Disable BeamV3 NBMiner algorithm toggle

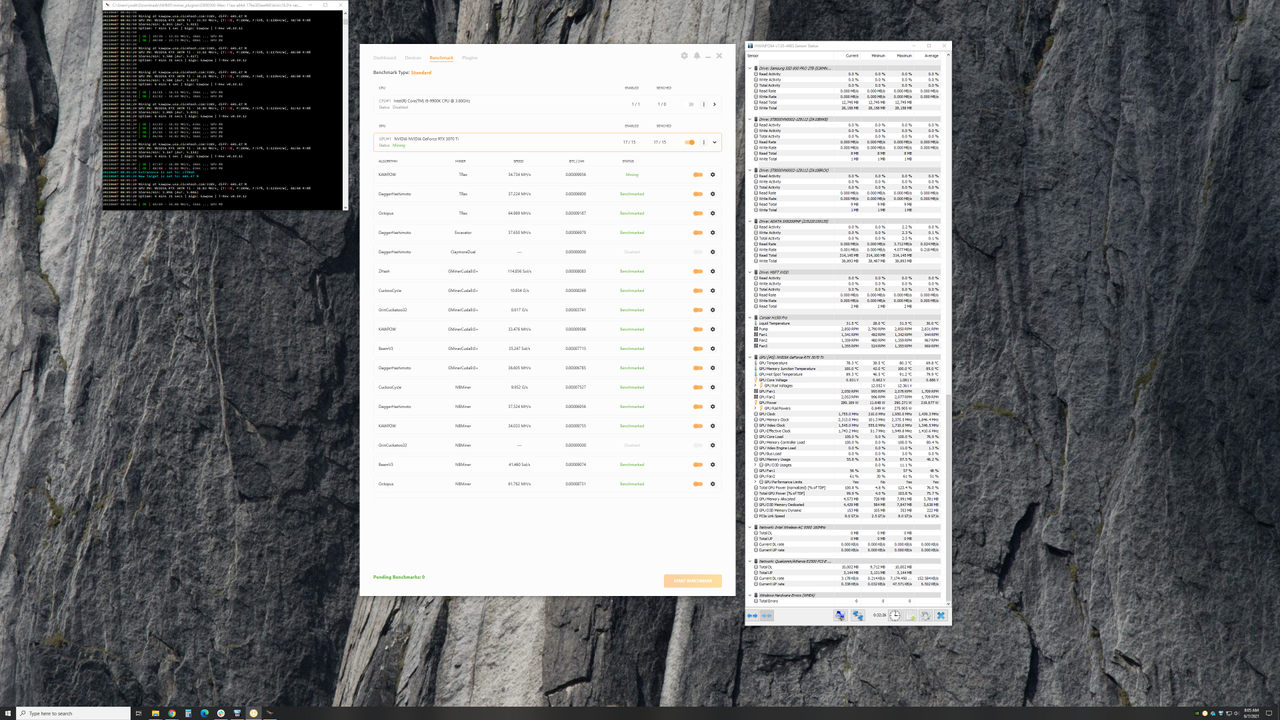[x=698, y=465]
